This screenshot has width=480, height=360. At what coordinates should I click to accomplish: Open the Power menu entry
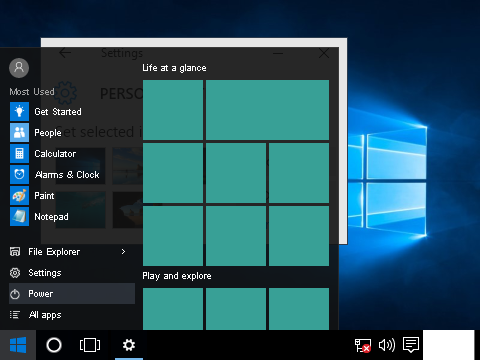point(72,294)
